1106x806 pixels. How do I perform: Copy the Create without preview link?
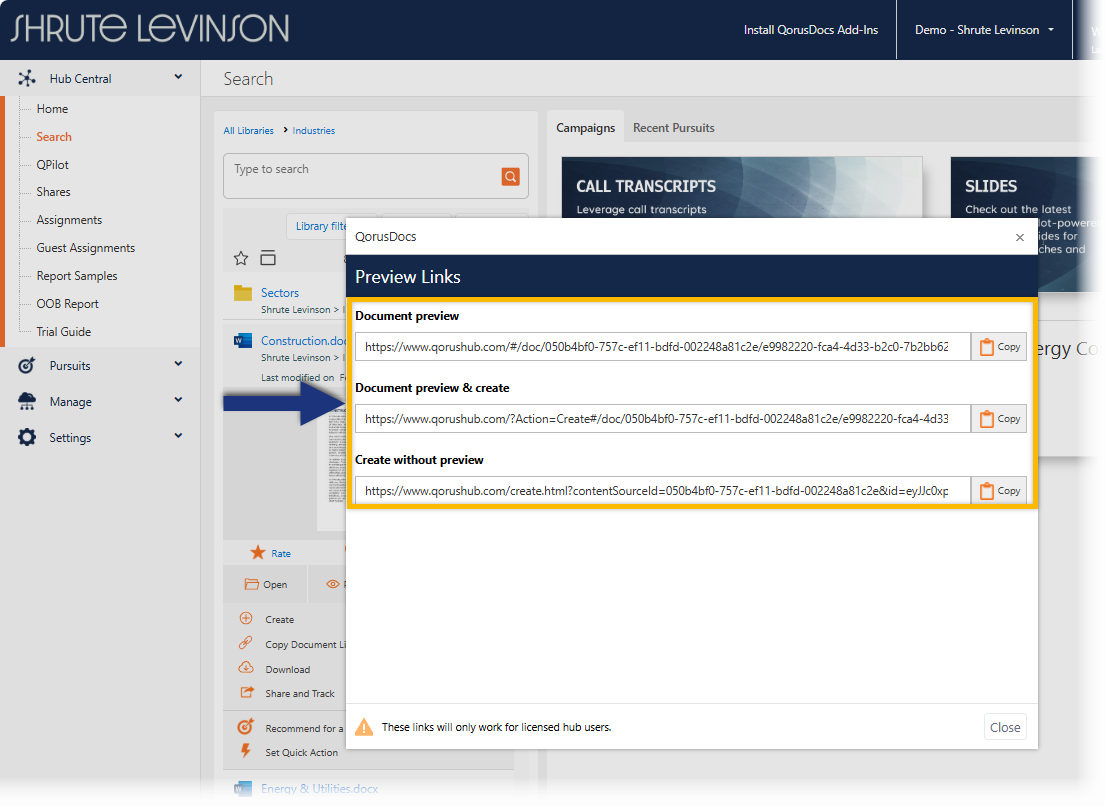coord(999,491)
